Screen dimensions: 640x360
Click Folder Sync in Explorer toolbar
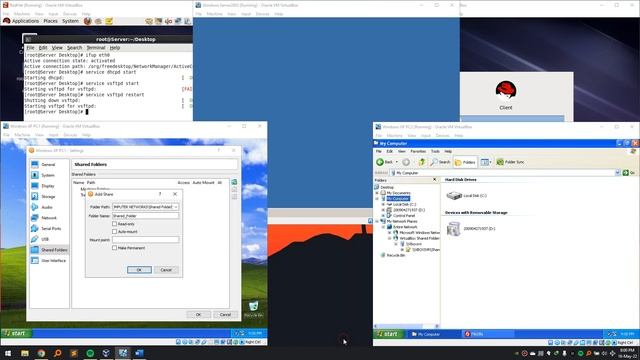pos(510,162)
